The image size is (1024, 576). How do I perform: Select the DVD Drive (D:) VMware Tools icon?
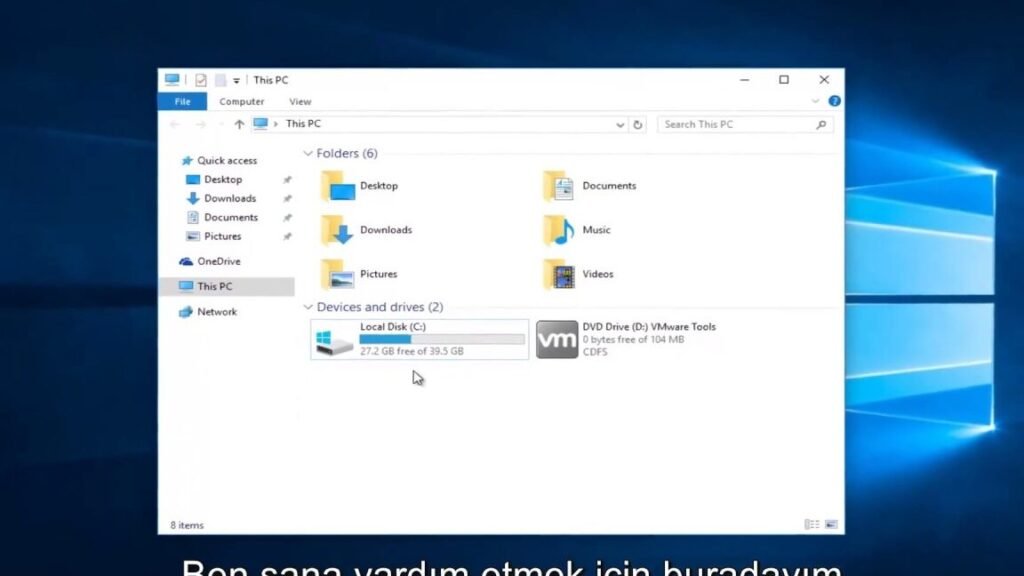pyautogui.click(x=556, y=340)
